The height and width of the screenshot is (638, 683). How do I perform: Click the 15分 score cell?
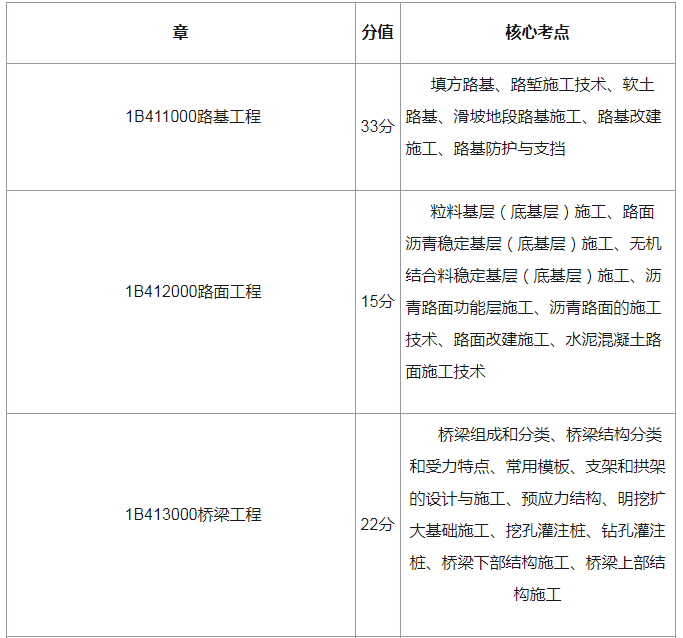(378, 301)
